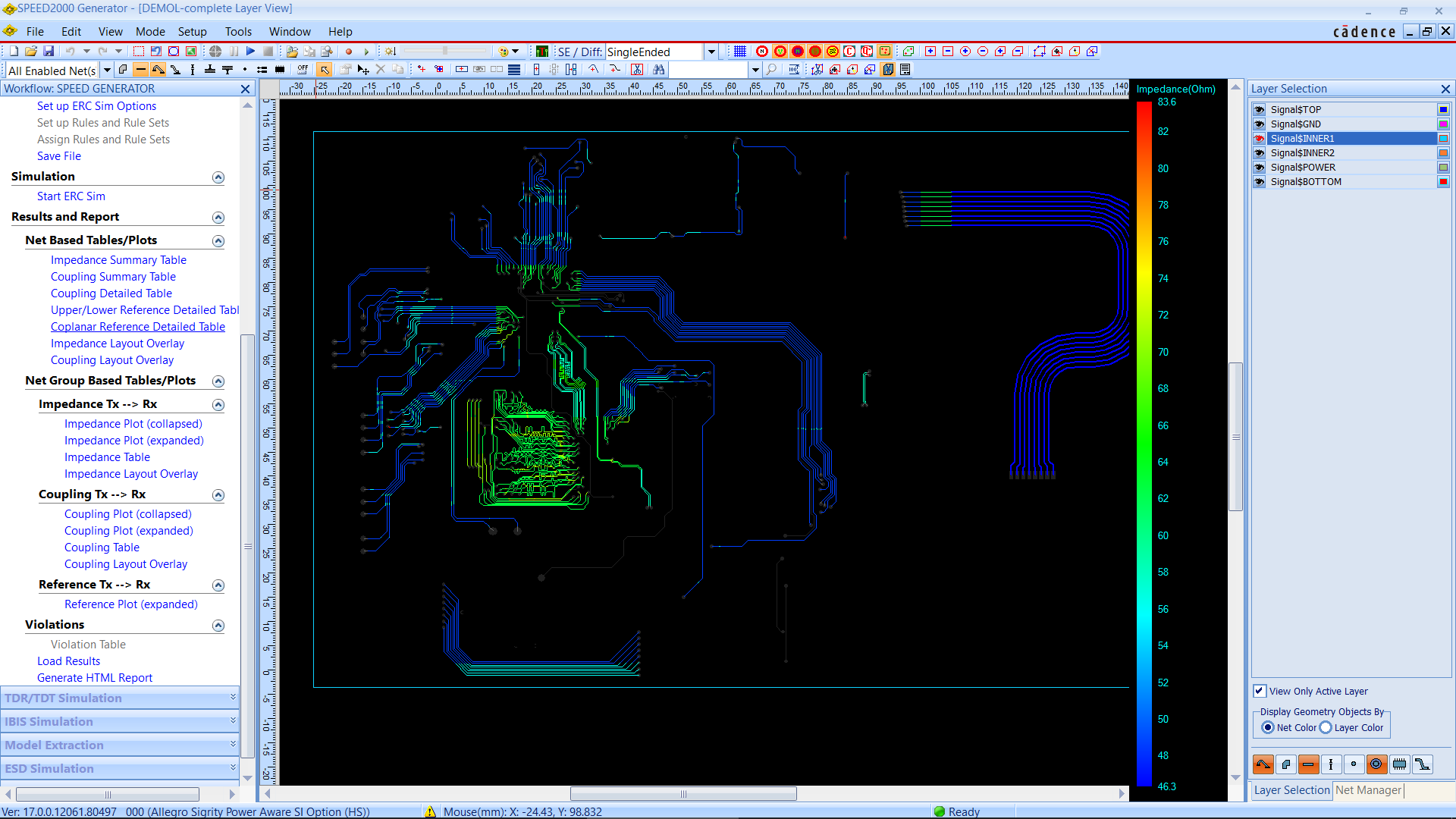Open the Impedance Summary Table link
Screen dimensions: 1456x819
118,260
